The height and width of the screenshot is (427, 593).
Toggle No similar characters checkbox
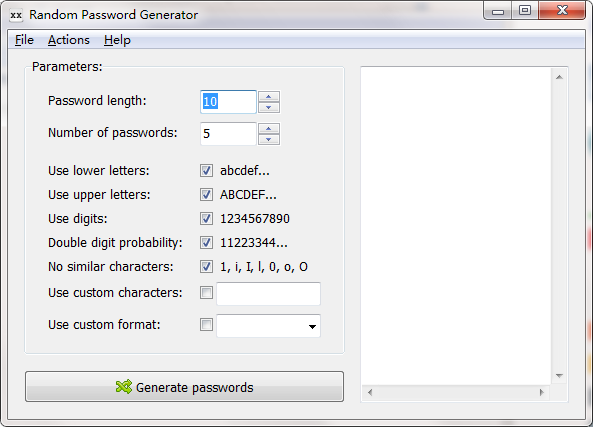(206, 267)
